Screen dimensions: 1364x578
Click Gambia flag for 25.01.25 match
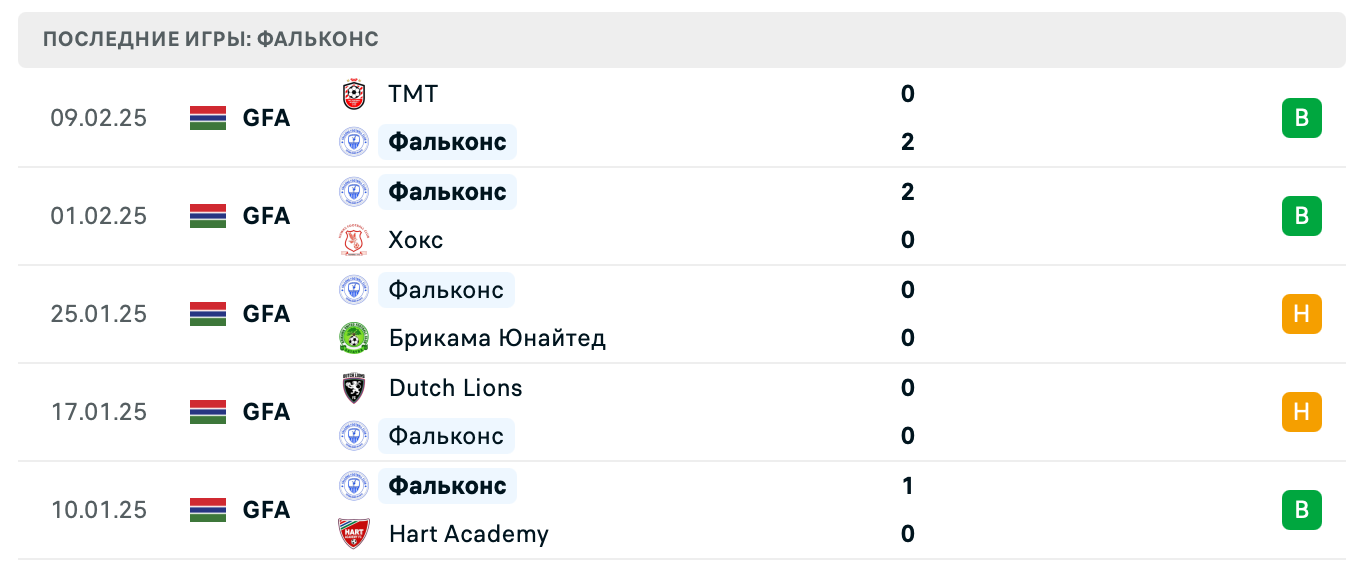pos(208,314)
